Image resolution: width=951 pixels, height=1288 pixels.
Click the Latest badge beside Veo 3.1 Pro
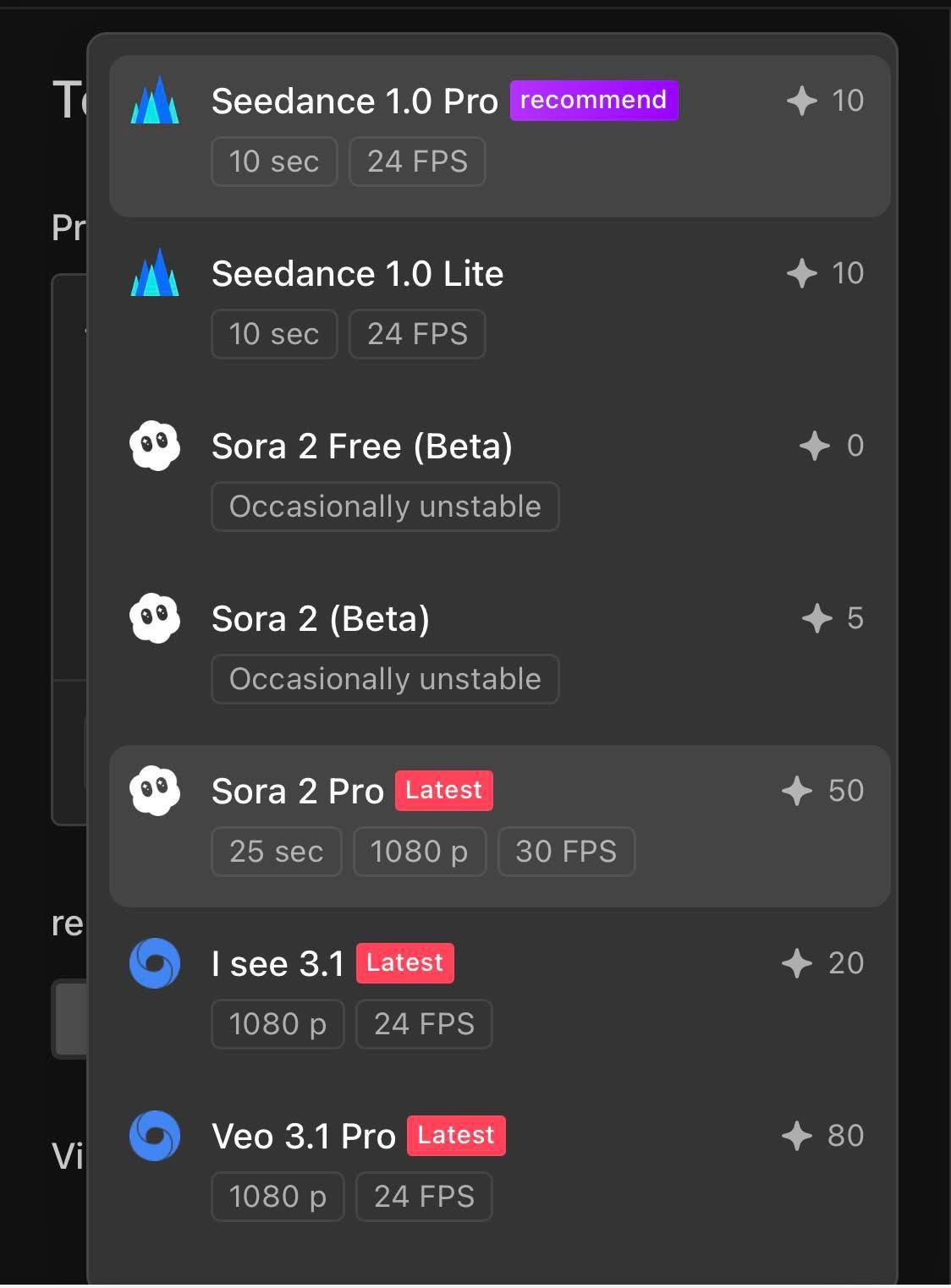[x=456, y=1135]
